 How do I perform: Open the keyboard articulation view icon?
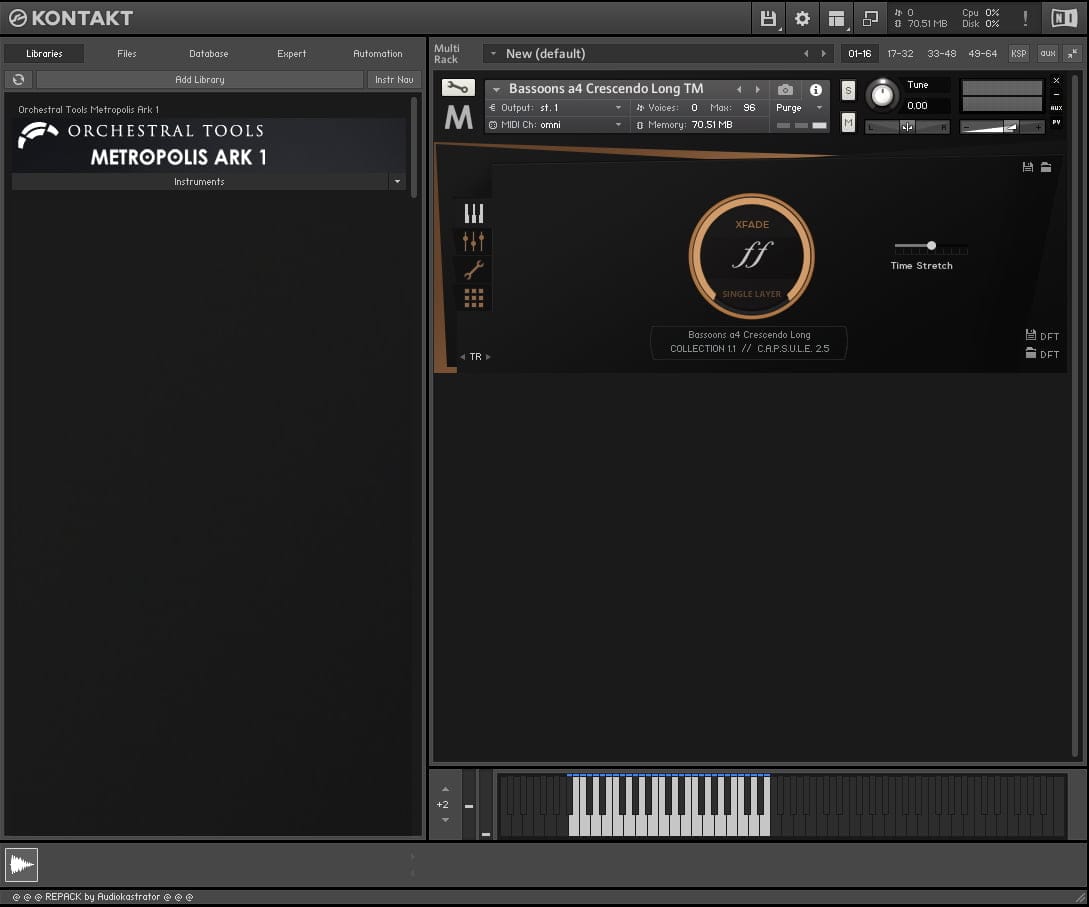pyautogui.click(x=474, y=213)
